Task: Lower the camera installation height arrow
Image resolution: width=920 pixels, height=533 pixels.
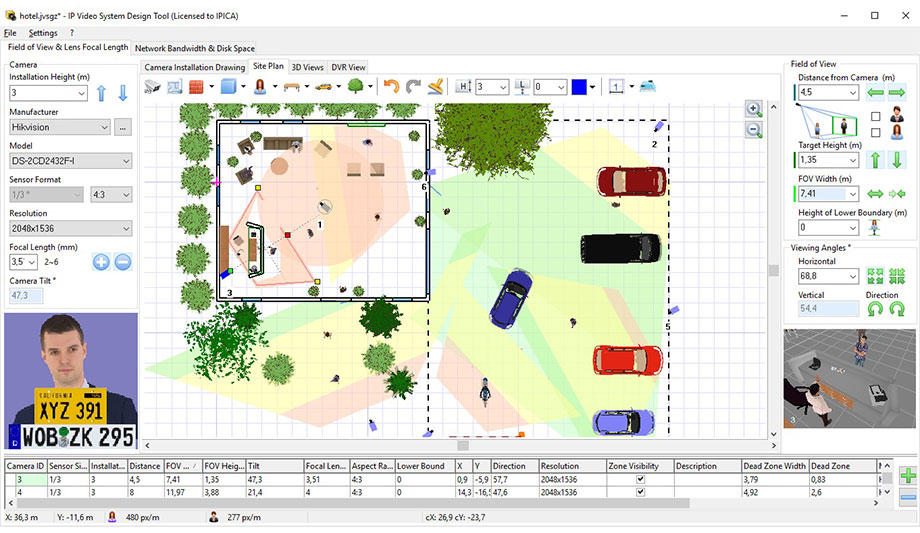Action: [x=123, y=93]
